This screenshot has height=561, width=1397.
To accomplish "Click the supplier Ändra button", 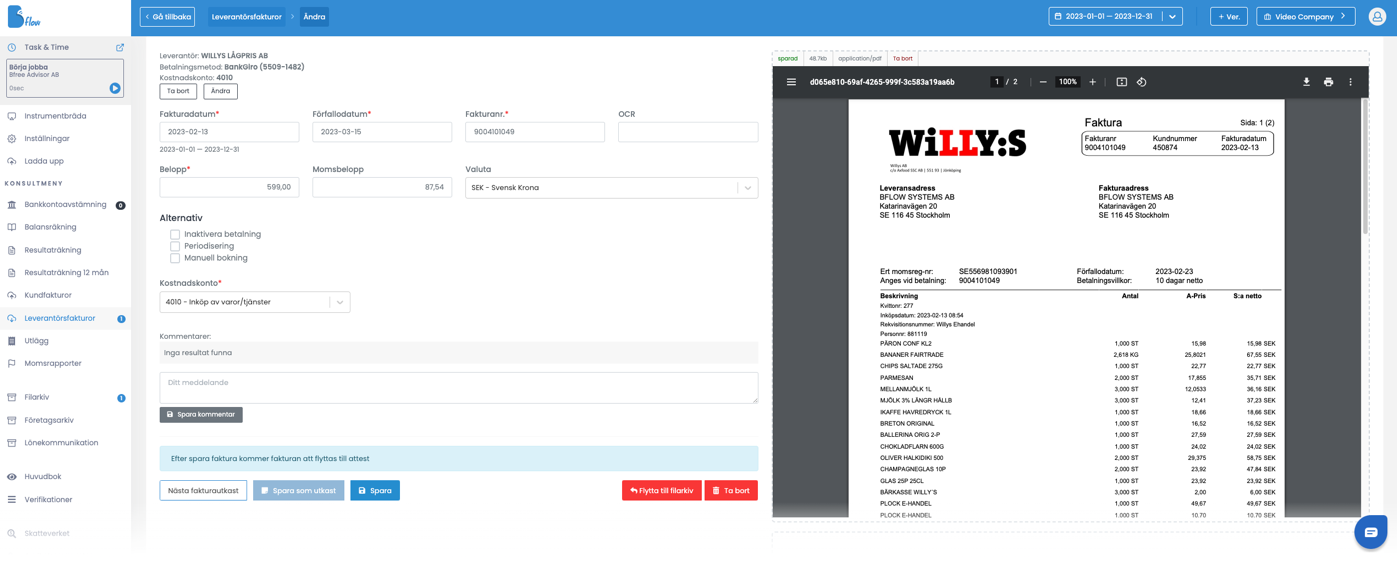I will click(220, 91).
